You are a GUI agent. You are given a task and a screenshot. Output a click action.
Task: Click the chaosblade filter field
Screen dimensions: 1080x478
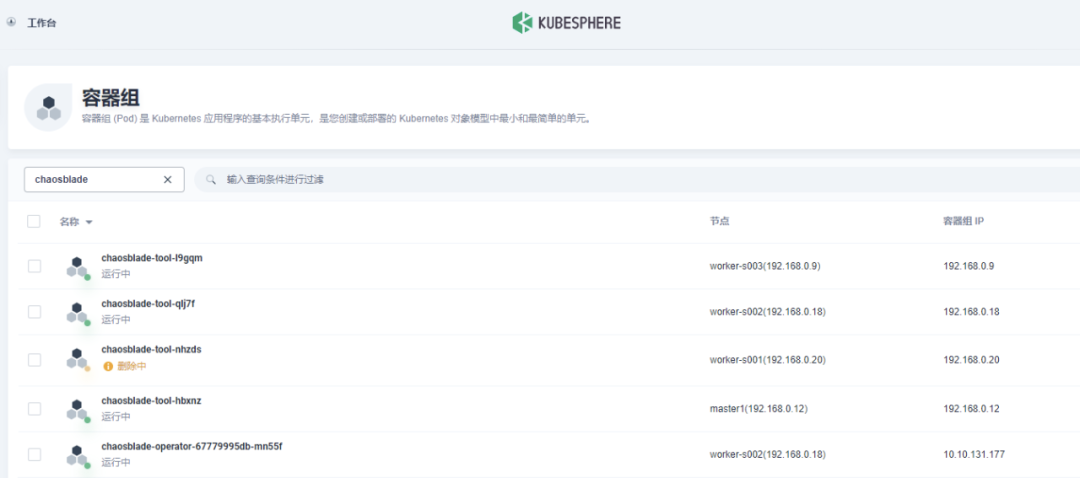[104, 179]
